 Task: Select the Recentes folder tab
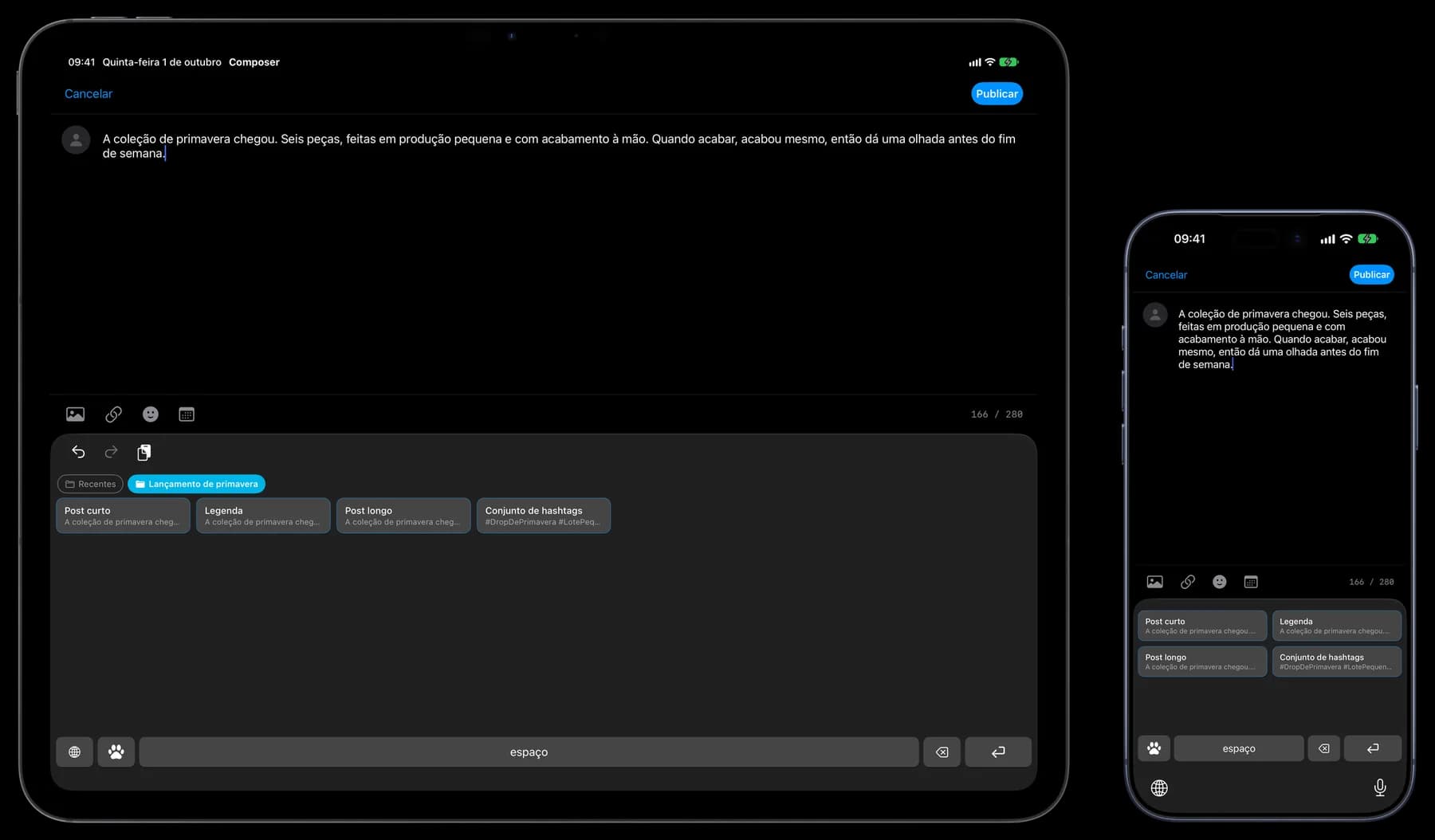pyautogui.click(x=90, y=484)
